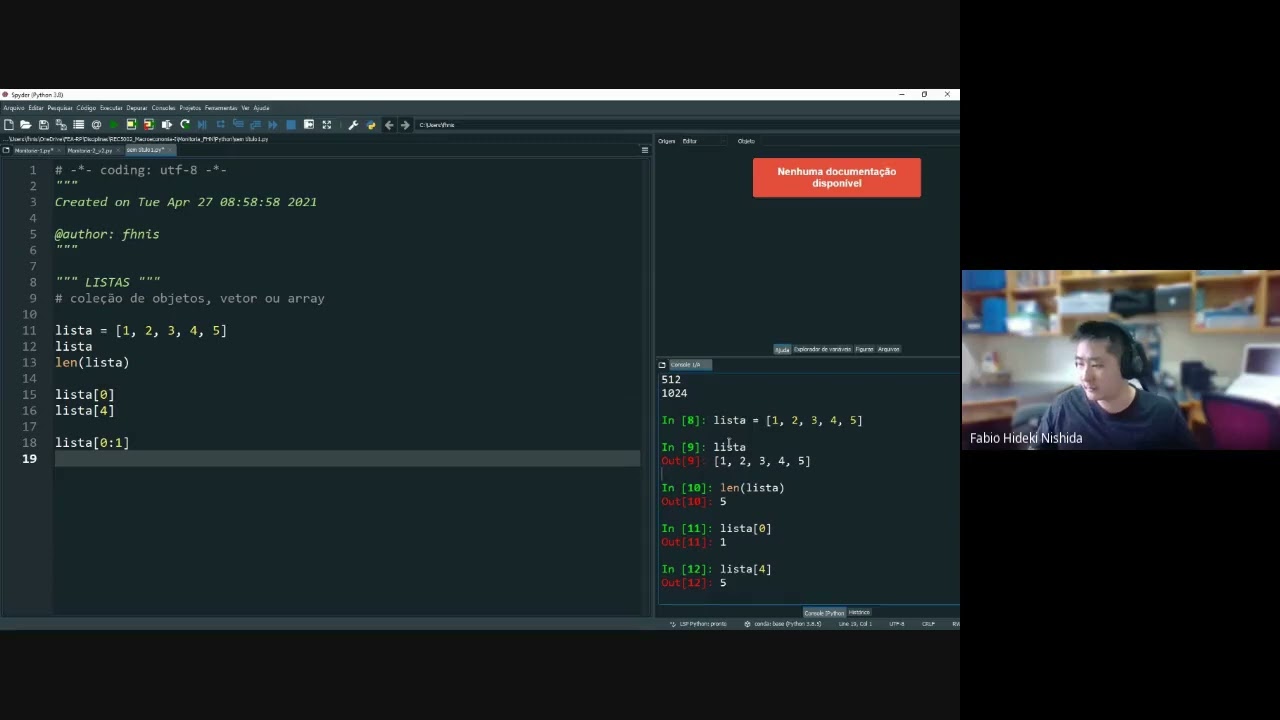Image resolution: width=1280 pixels, height=720 pixels.
Task: Select the Console IPython bottom tab
Action: 824,612
